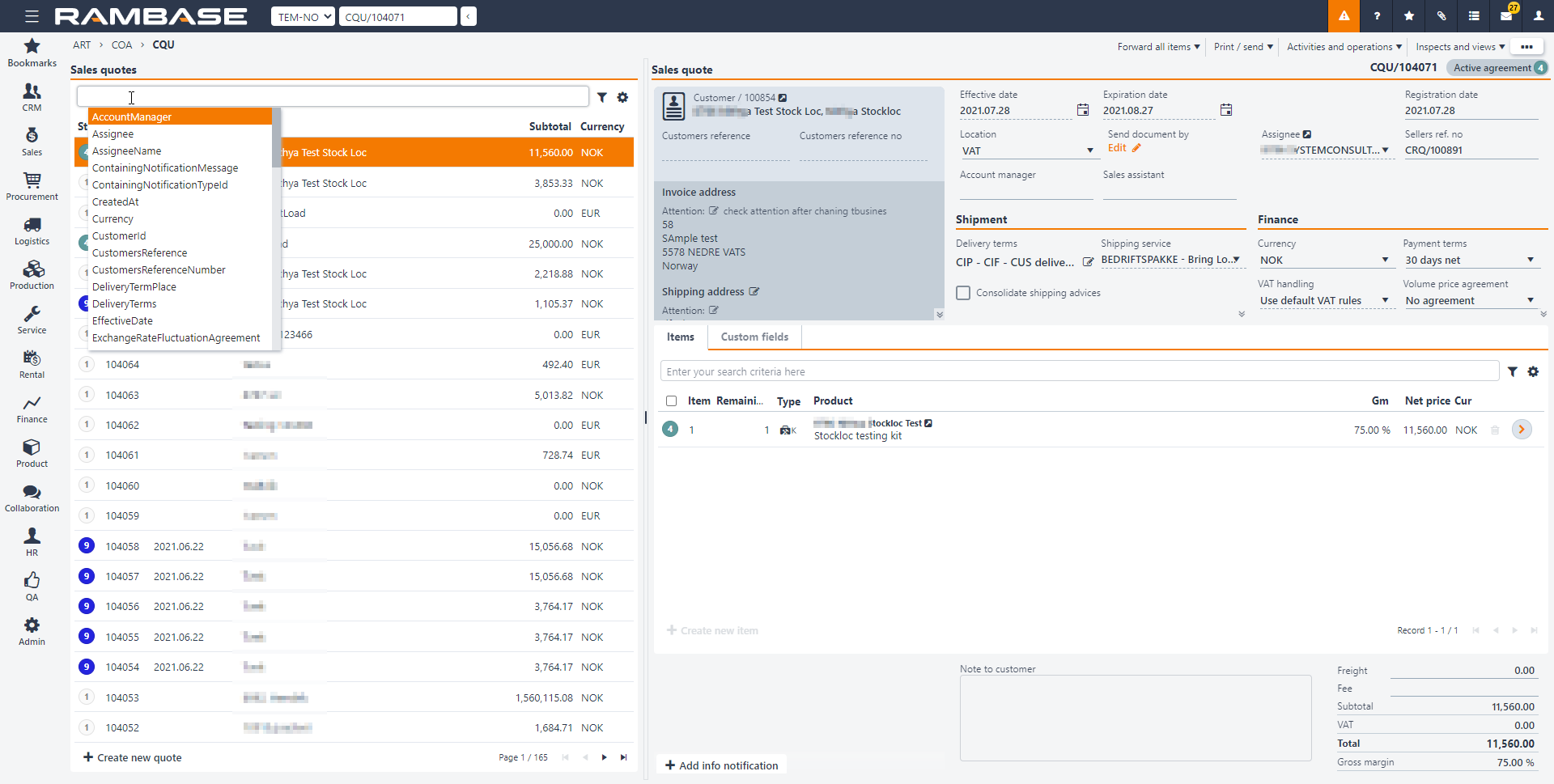Screen dimensions: 1554x784
Task: Click Add info notification
Action: tap(721, 765)
